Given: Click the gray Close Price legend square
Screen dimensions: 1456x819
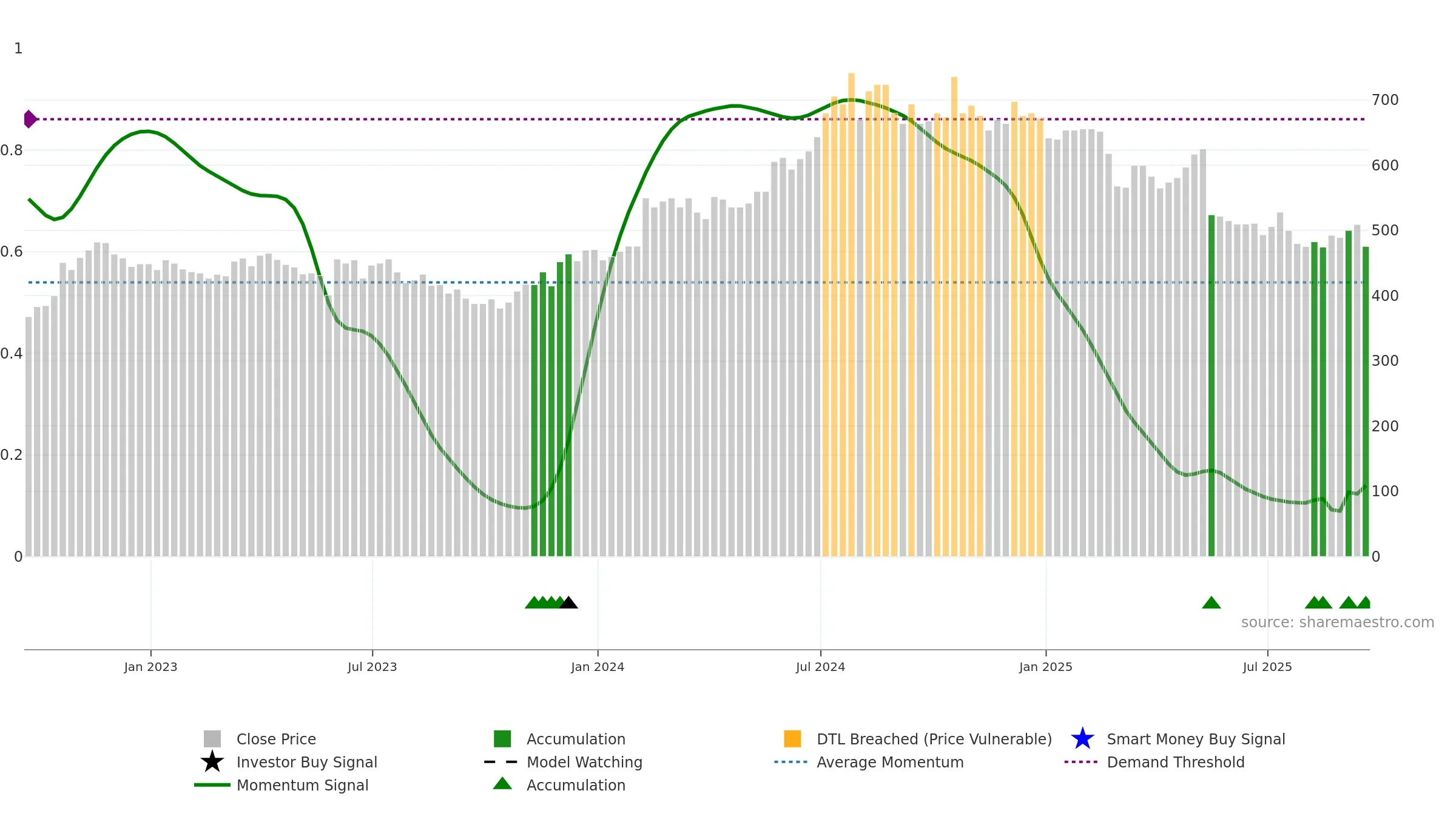Looking at the screenshot, I should click(212, 739).
